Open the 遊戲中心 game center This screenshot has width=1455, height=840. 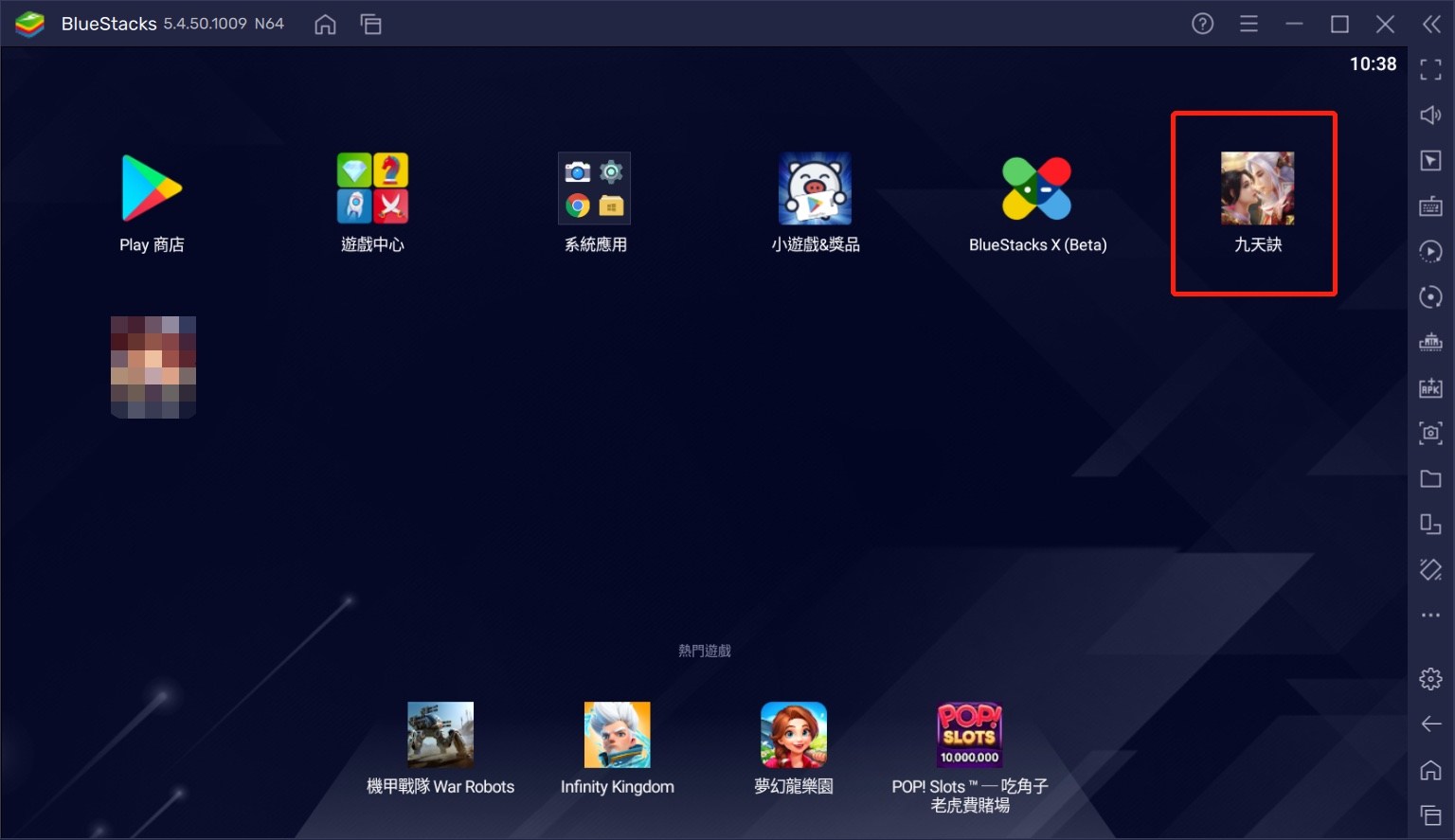[x=372, y=188]
